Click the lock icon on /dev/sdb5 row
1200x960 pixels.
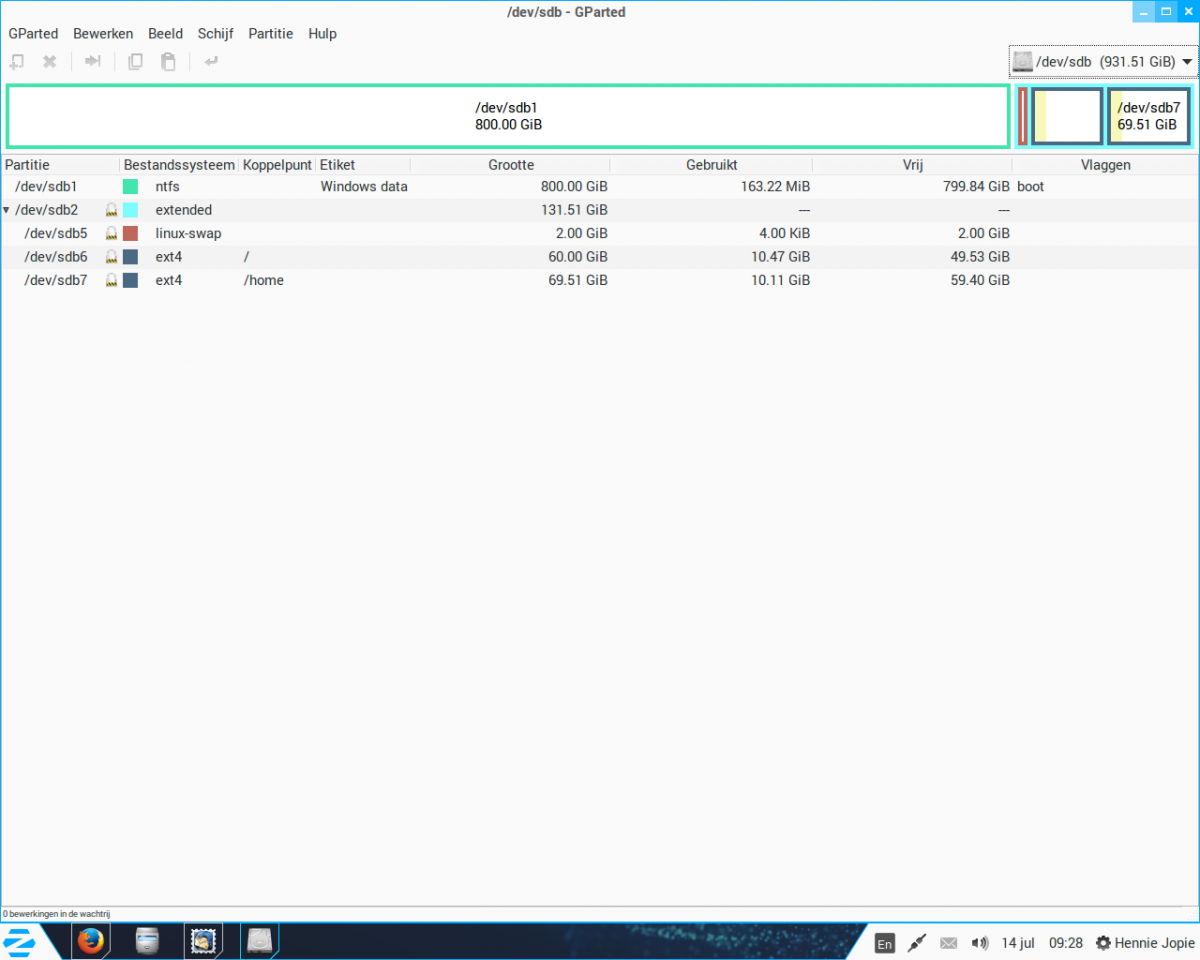112,233
